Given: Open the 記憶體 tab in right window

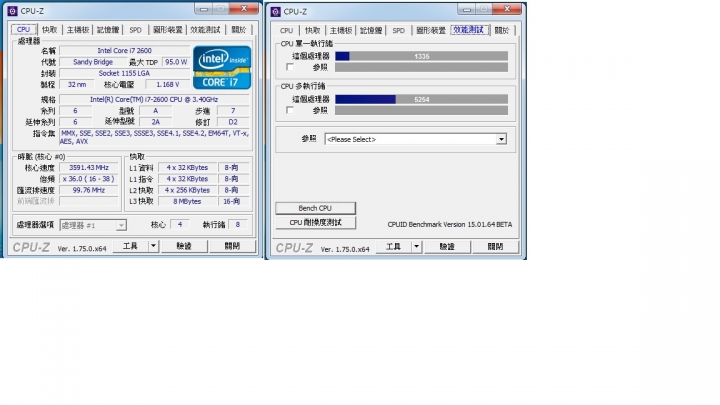Looking at the screenshot, I should point(371,30).
